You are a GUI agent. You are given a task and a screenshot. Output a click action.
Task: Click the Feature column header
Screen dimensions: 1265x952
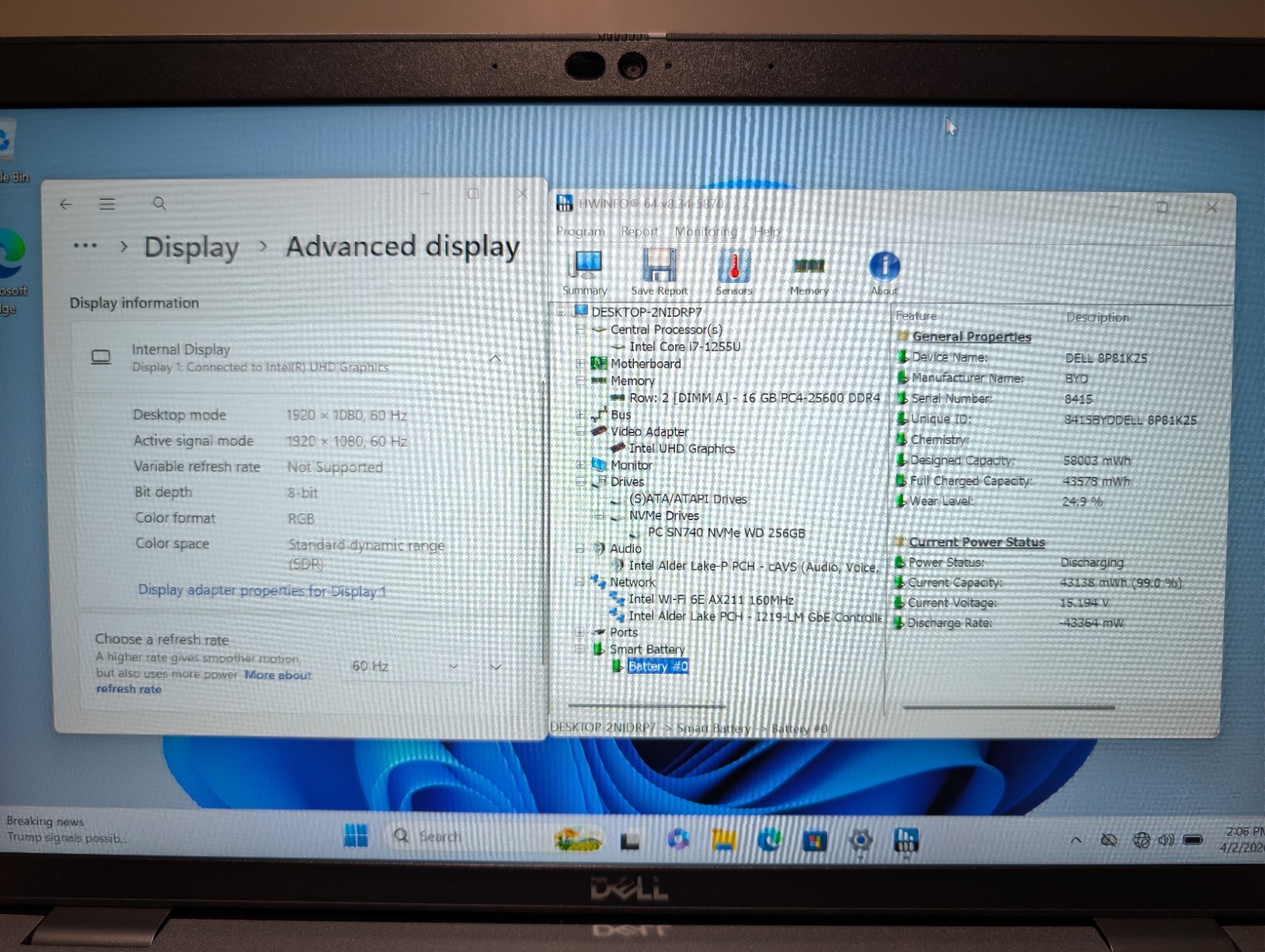point(916,316)
